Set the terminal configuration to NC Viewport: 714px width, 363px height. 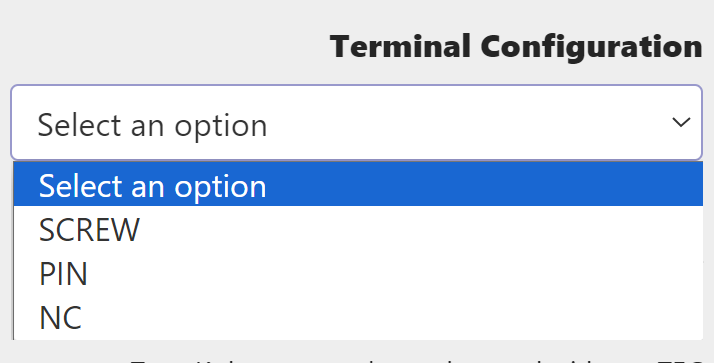pyautogui.click(x=358, y=317)
